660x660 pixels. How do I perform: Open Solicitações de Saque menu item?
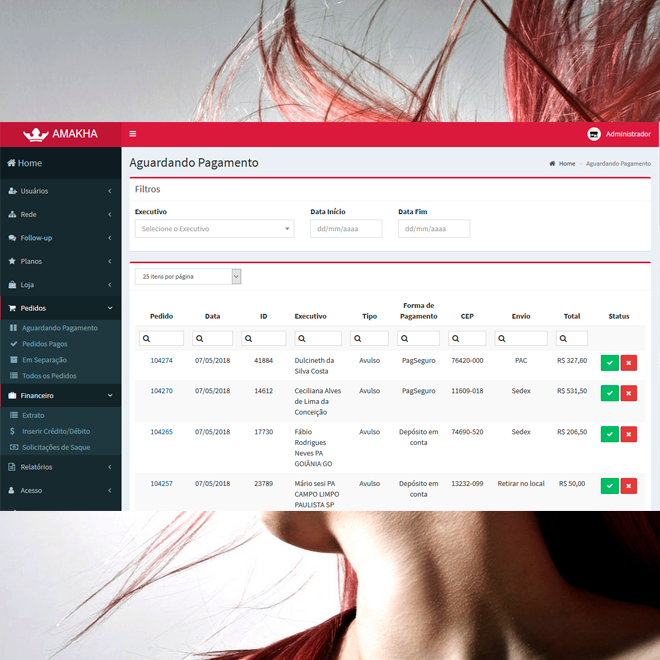point(56,447)
